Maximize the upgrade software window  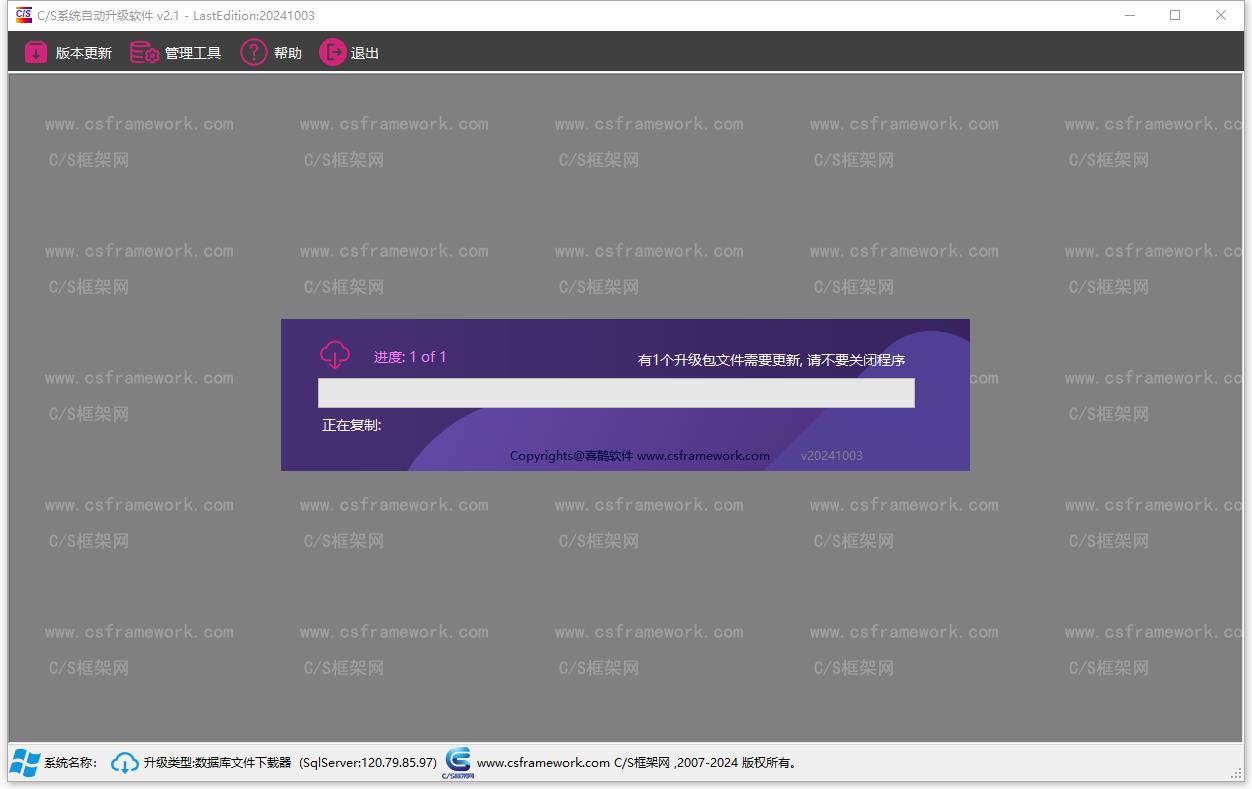1175,15
